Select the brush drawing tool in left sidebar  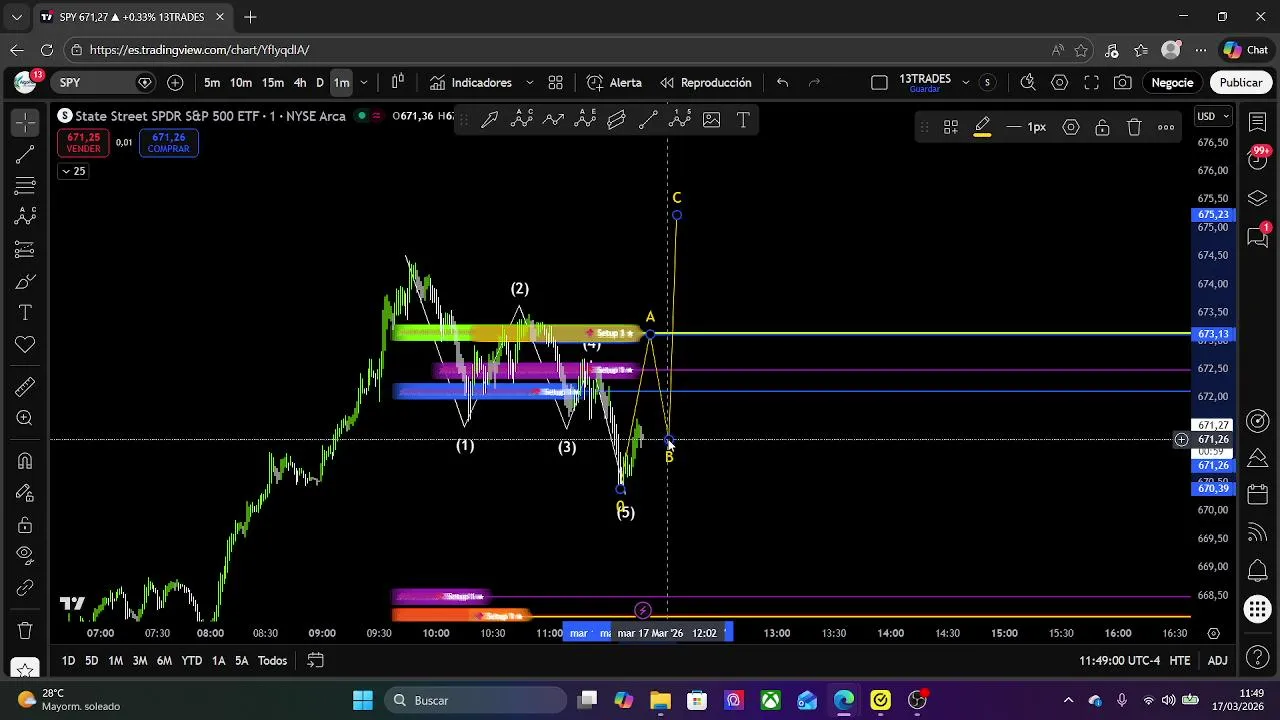click(x=25, y=281)
